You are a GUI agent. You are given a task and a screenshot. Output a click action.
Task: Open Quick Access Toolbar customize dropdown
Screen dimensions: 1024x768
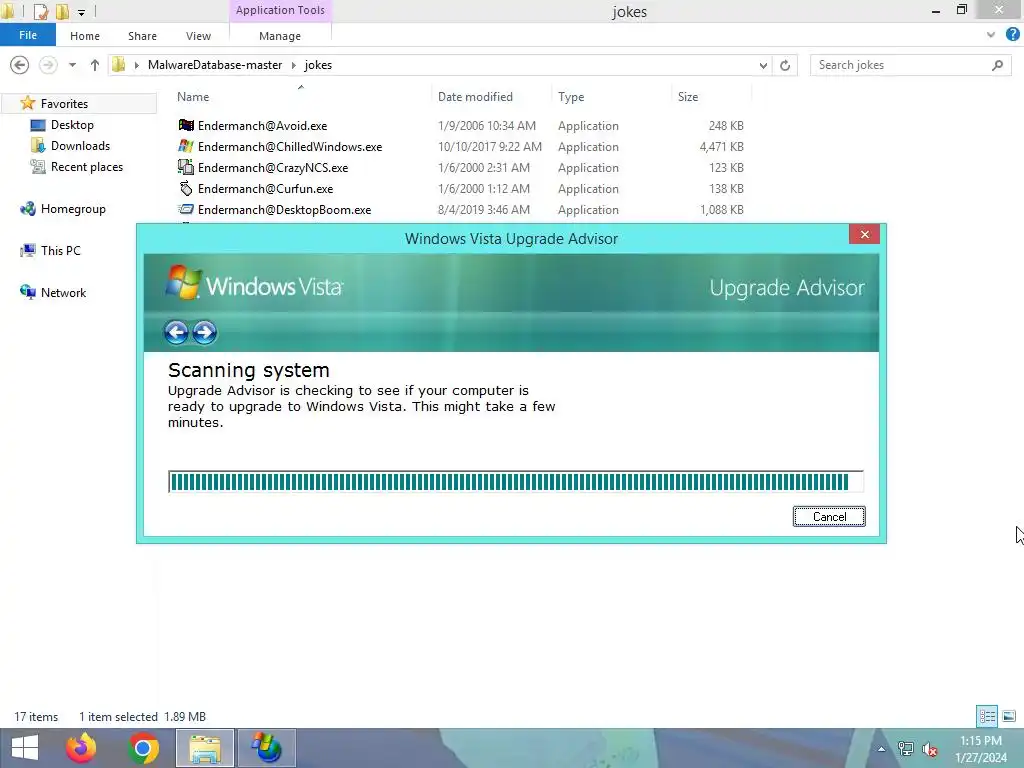point(81,12)
